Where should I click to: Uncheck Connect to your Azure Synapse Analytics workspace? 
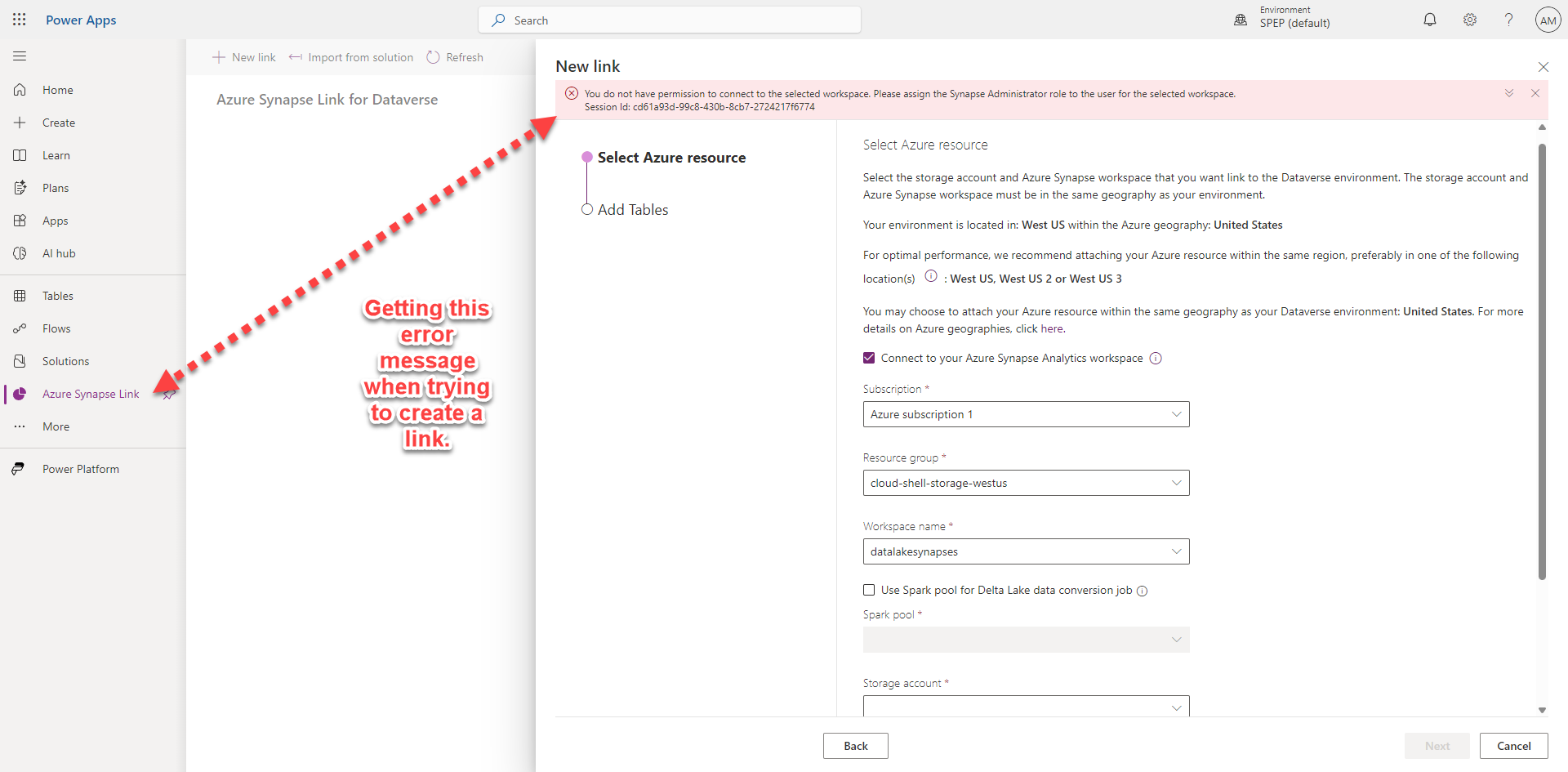[x=869, y=358]
